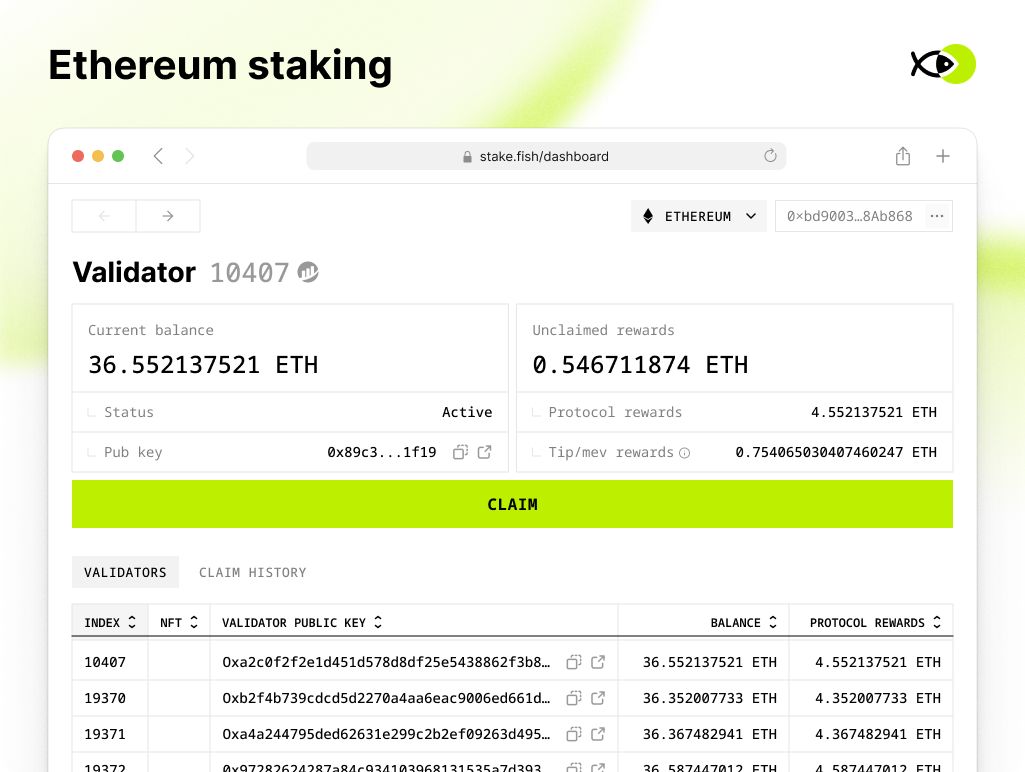This screenshot has width=1025, height=772.
Task: Click the dashboard right arrow button
Action: 168,216
